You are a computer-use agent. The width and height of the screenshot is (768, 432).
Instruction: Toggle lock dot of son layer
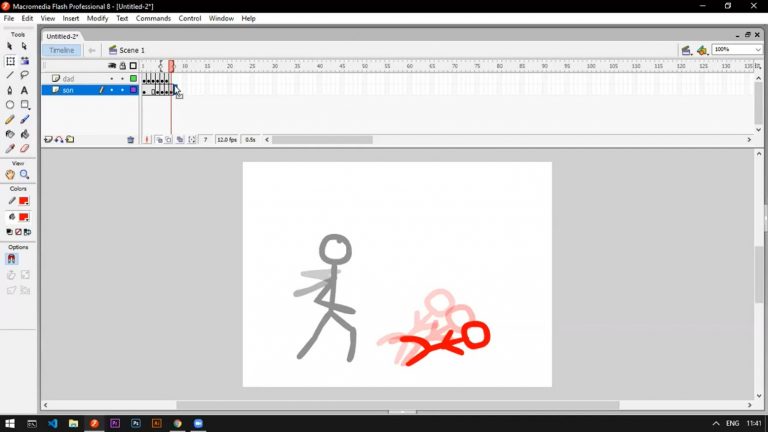click(122, 90)
